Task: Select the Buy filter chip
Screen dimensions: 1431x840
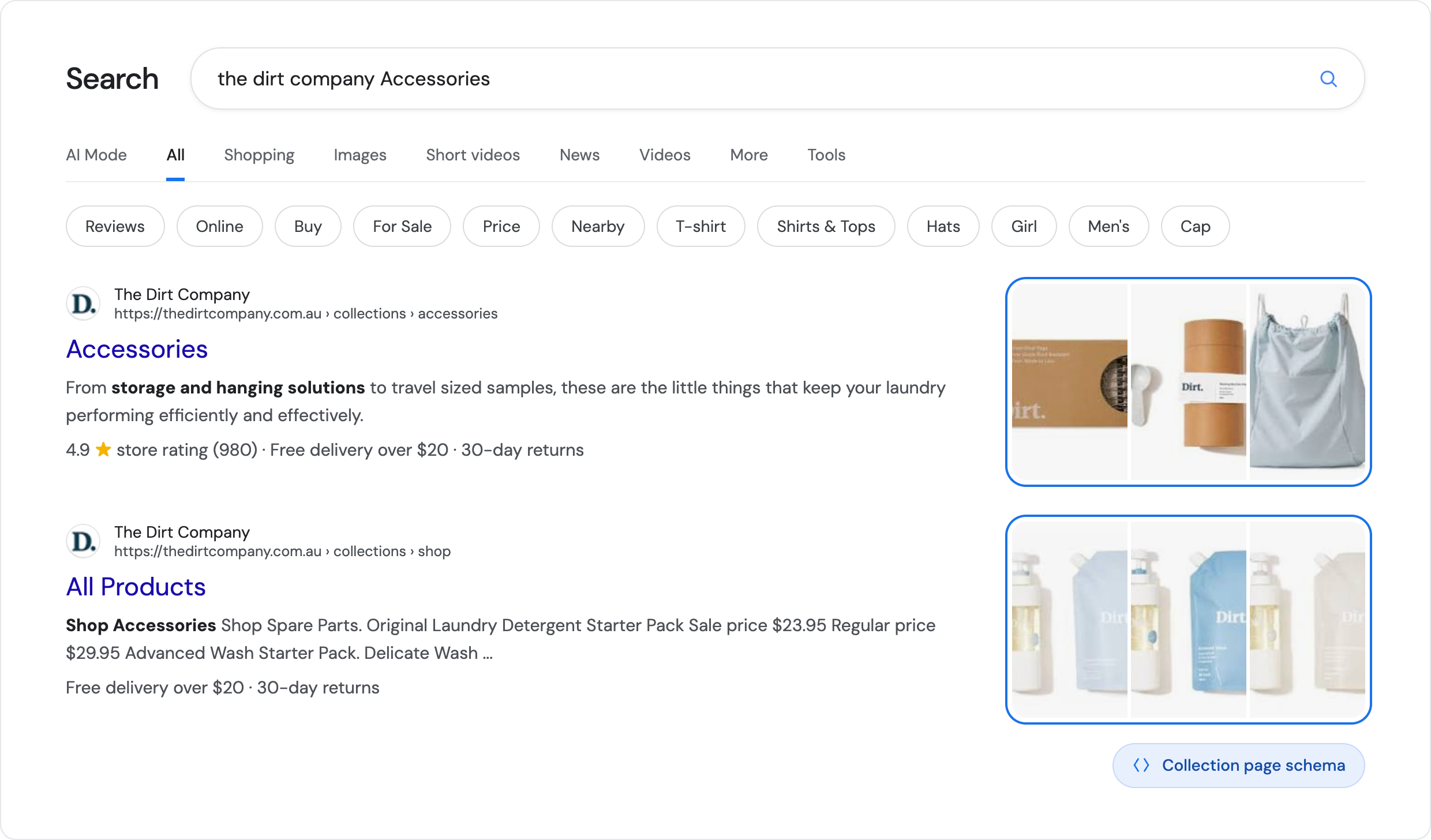Action: point(308,226)
